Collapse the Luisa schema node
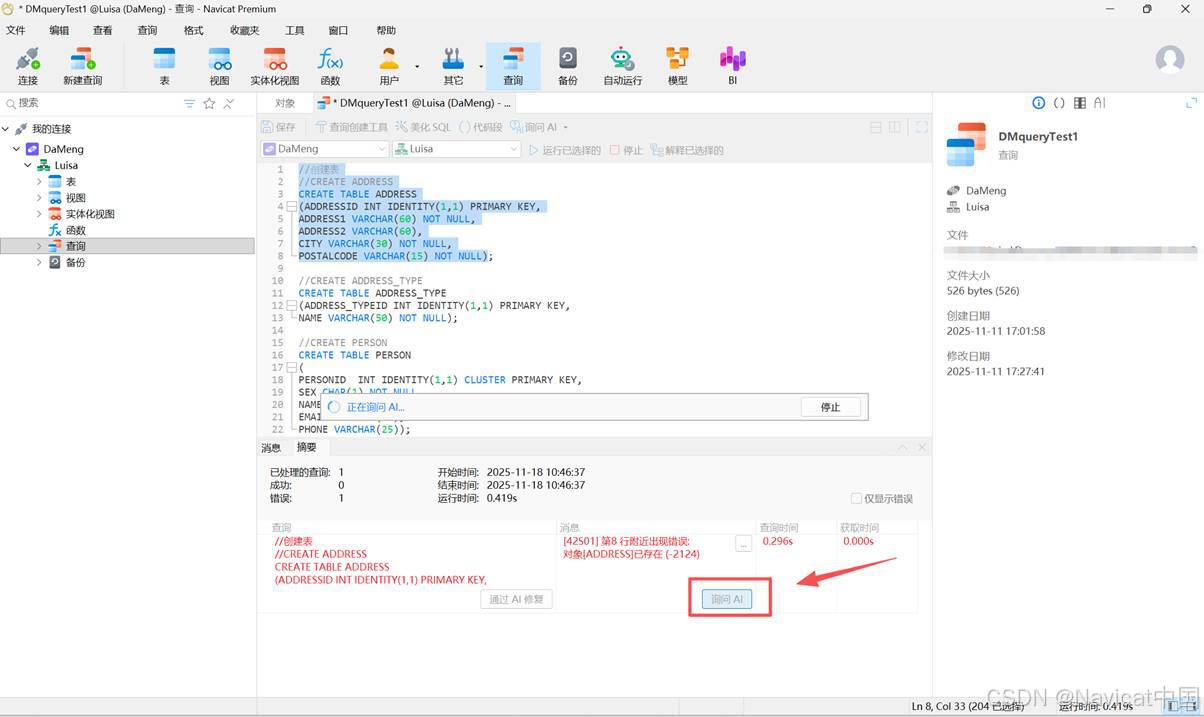This screenshot has width=1204, height=717. click(x=28, y=165)
